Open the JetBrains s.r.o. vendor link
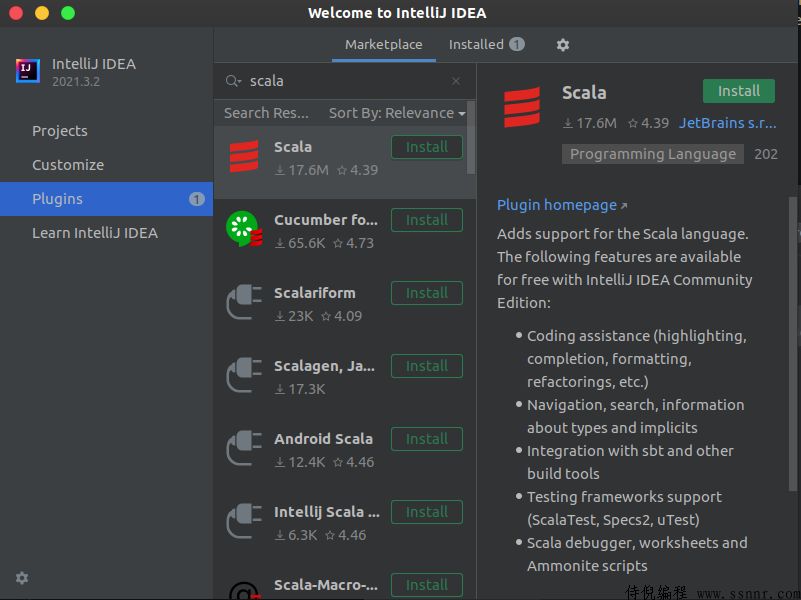This screenshot has width=801, height=600. pos(727,123)
